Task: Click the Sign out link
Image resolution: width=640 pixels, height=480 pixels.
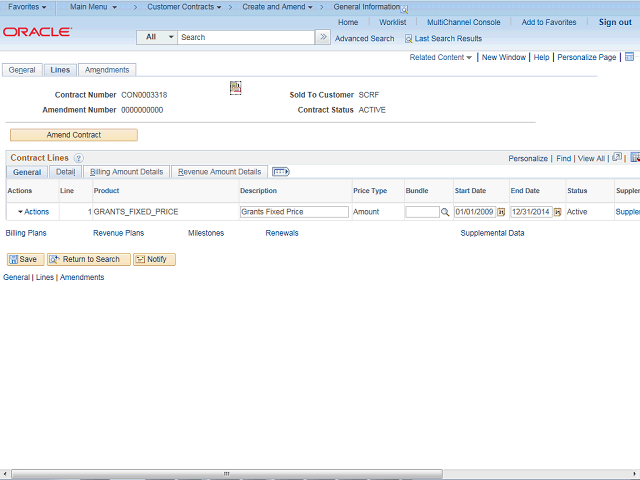Action: click(615, 22)
